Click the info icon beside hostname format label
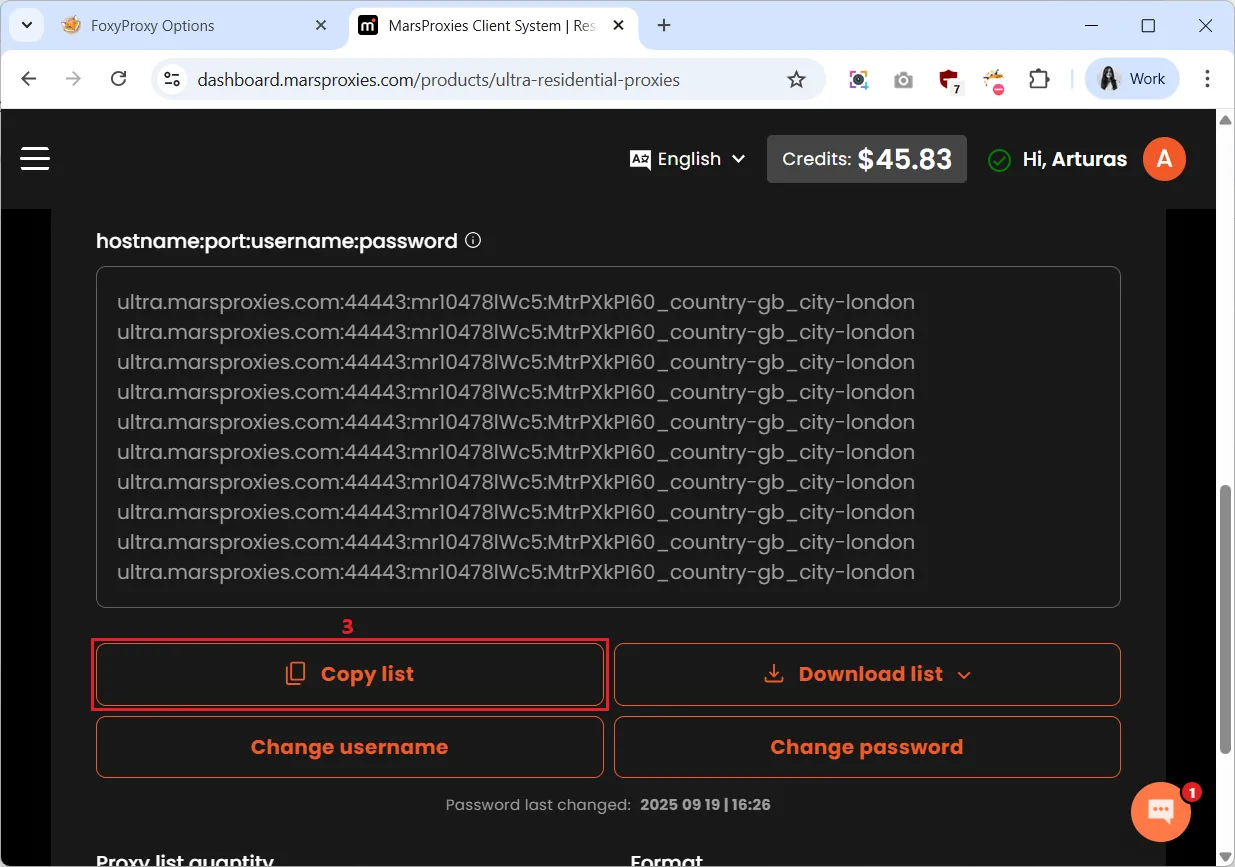The width and height of the screenshot is (1235, 867). coord(474,241)
